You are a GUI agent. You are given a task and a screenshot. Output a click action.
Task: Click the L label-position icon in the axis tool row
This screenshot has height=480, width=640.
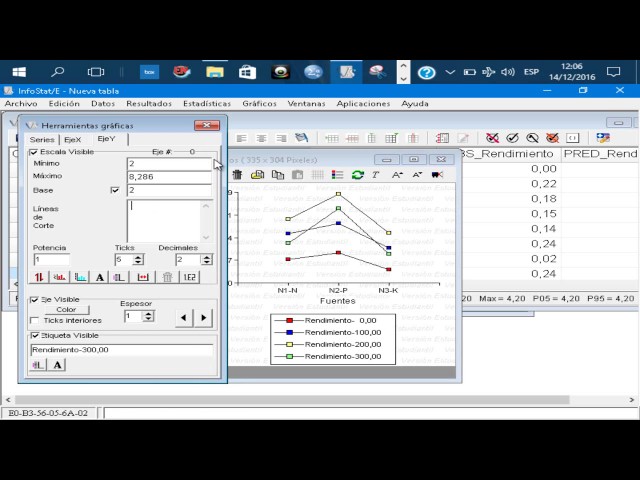point(119,277)
